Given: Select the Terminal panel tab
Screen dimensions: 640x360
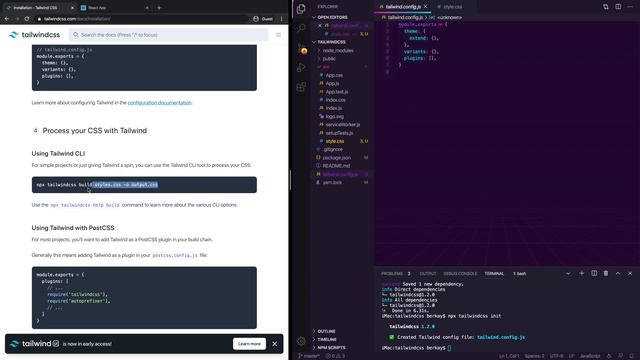Looking at the screenshot, I should pyautogui.click(x=494, y=273).
